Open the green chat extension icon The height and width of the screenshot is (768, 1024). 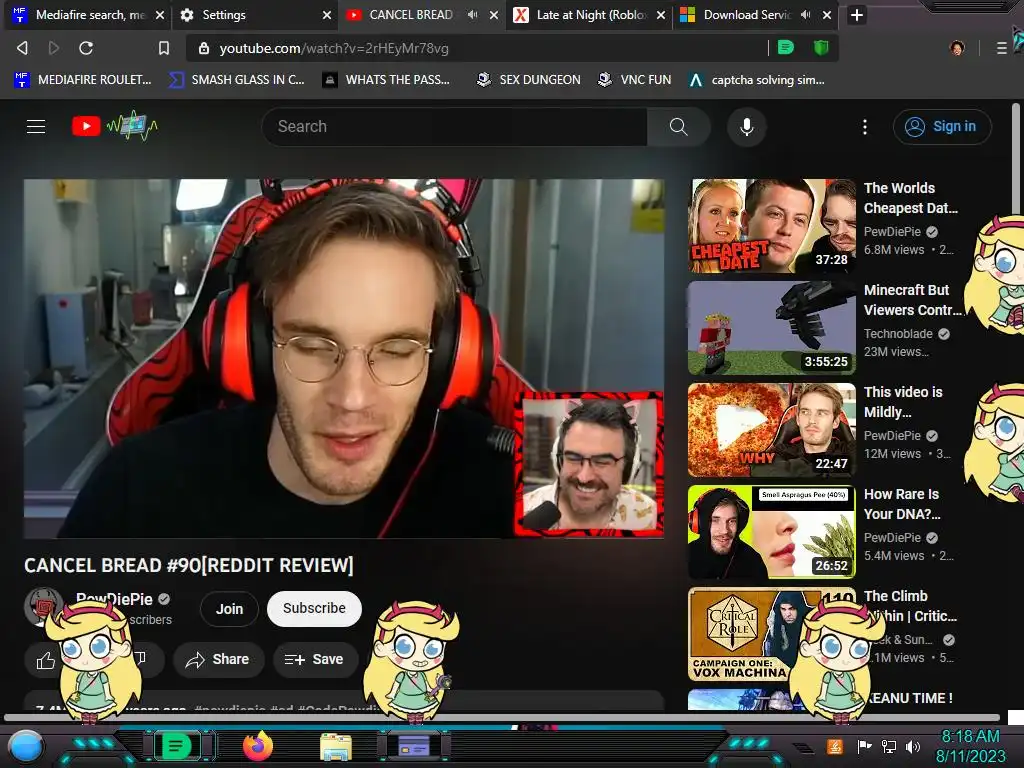point(786,48)
